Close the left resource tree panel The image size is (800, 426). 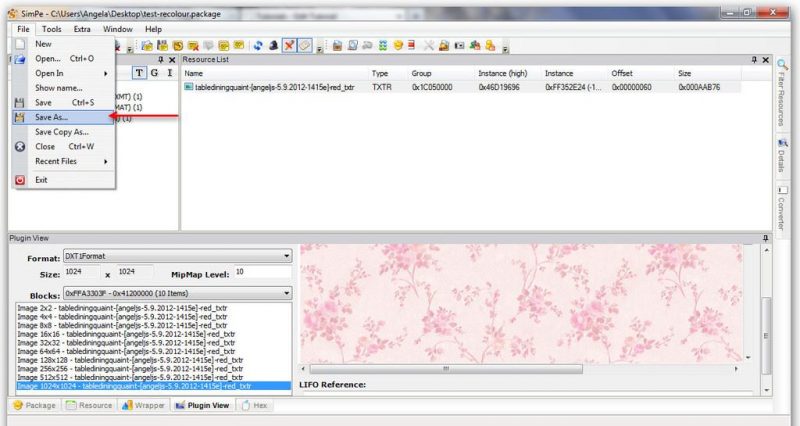pyautogui.click(x=172, y=60)
